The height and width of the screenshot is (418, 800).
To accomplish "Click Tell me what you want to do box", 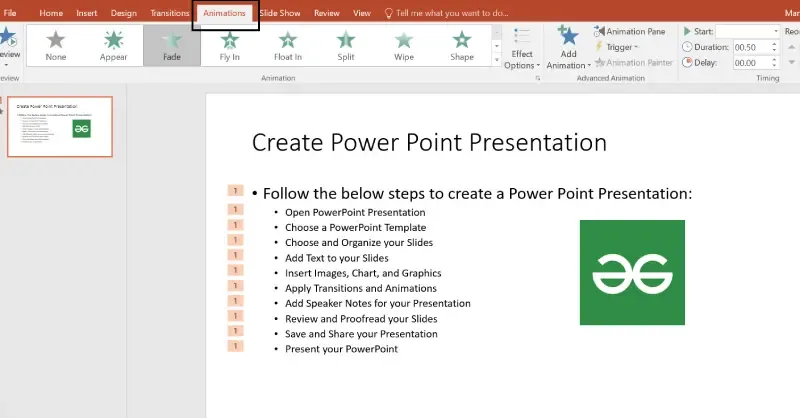I will pyautogui.click(x=446, y=13).
